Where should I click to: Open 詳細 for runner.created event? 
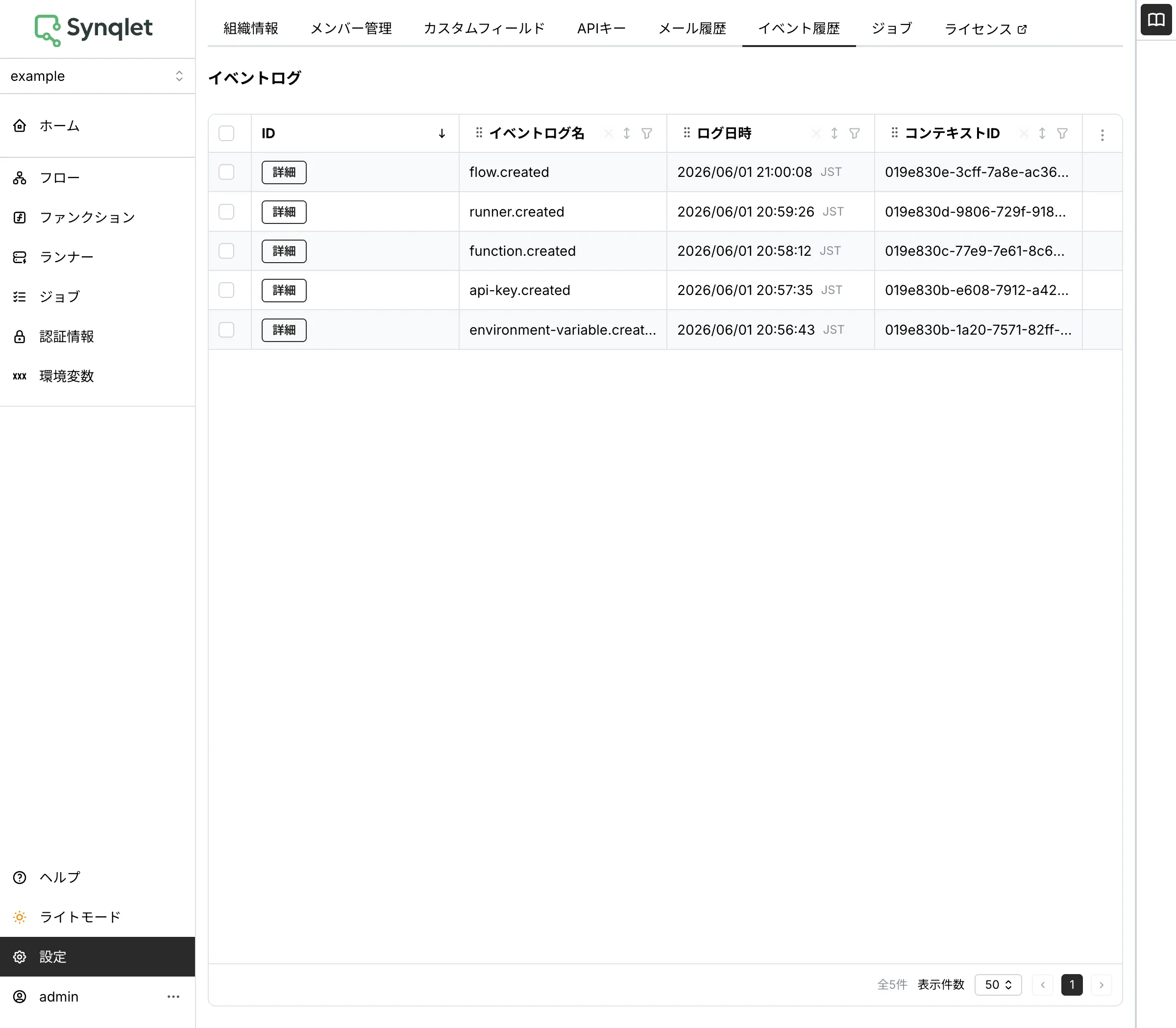[x=284, y=212]
